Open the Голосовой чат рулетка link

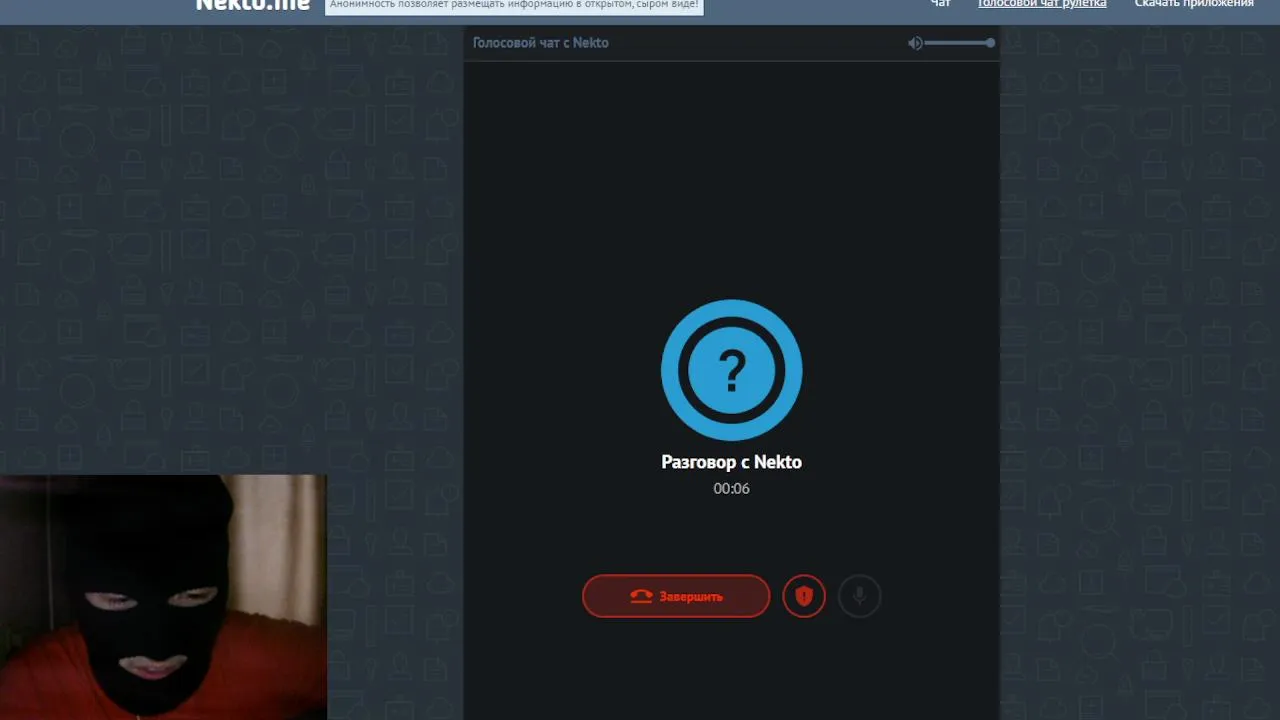click(1042, 4)
